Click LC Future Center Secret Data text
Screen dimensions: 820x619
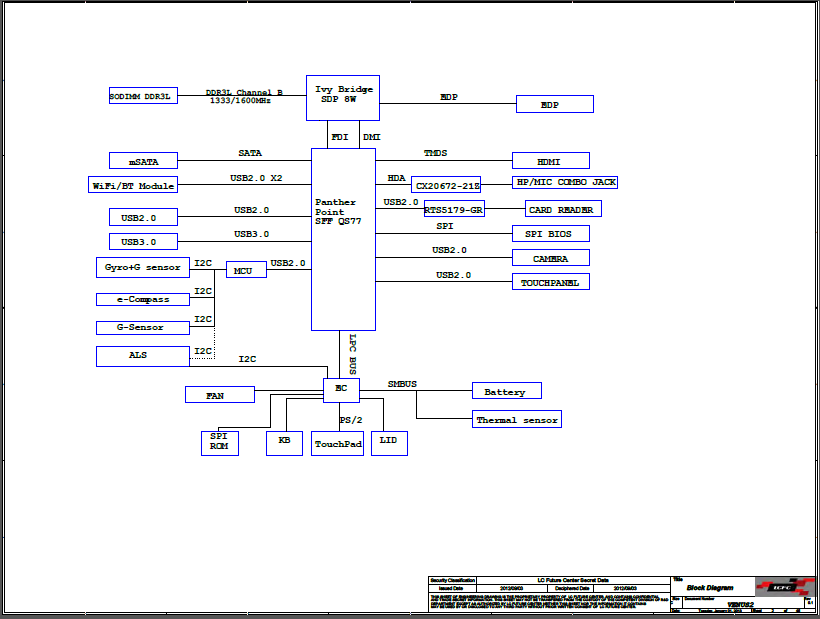click(x=573, y=580)
